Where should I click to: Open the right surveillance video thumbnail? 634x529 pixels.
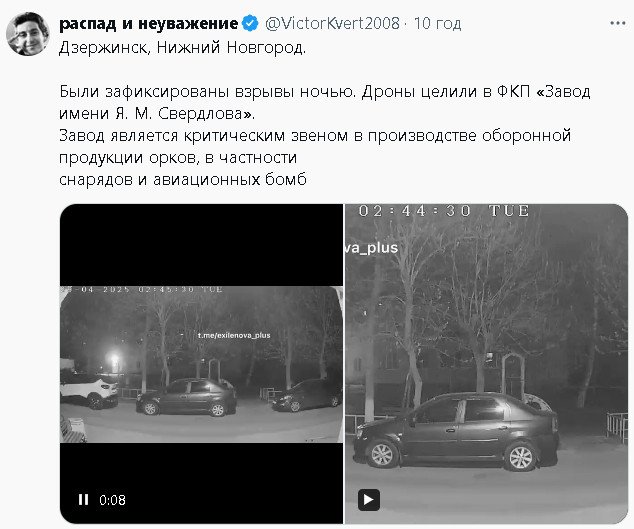coord(486,364)
